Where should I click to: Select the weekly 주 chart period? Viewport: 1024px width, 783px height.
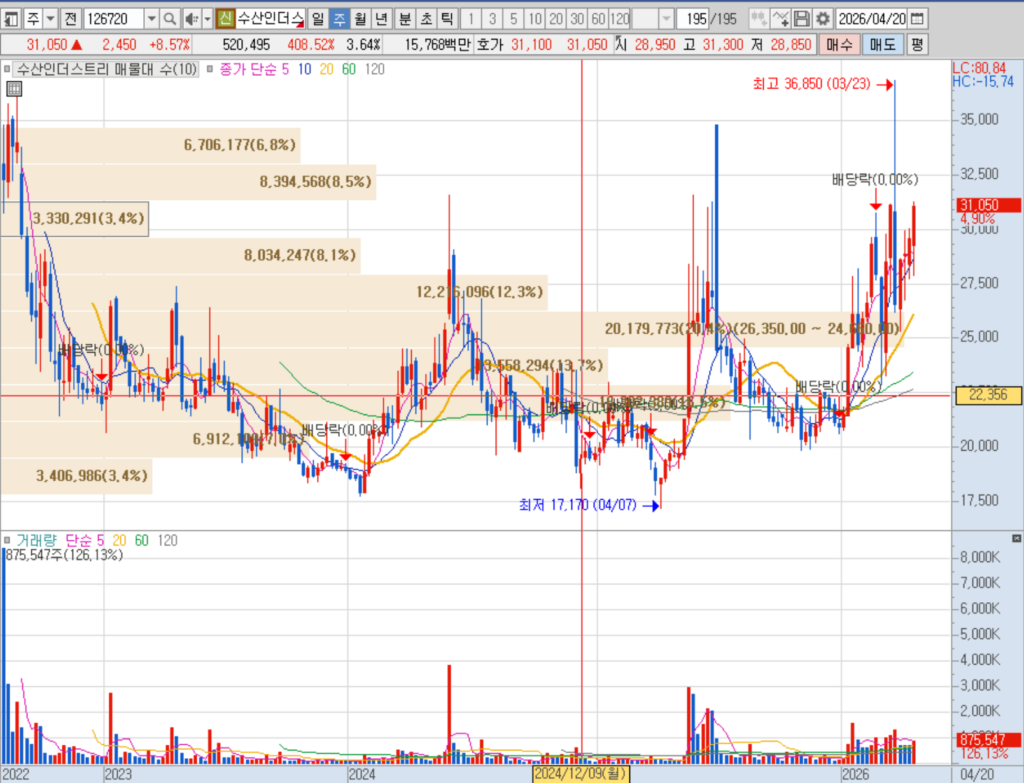[x=339, y=18]
